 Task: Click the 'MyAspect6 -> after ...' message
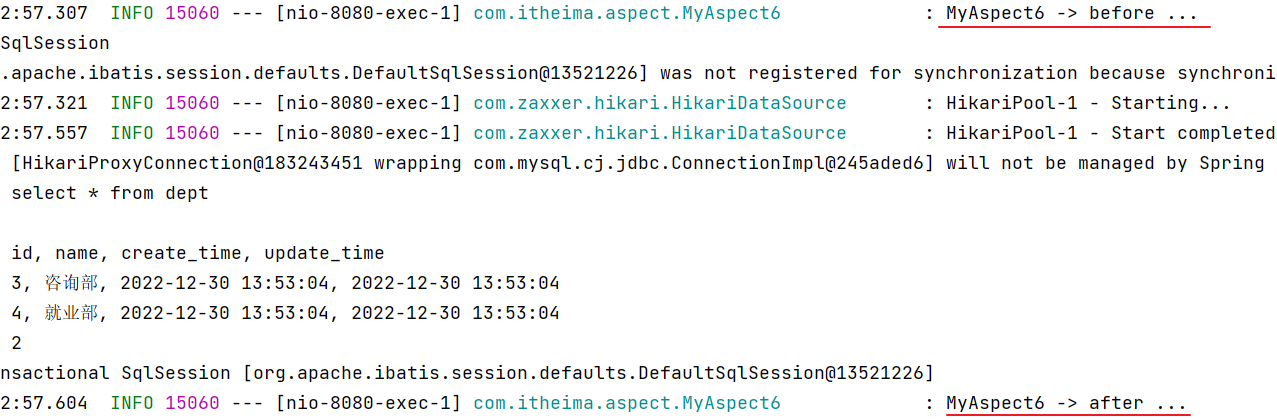pyautogui.click(x=1066, y=403)
